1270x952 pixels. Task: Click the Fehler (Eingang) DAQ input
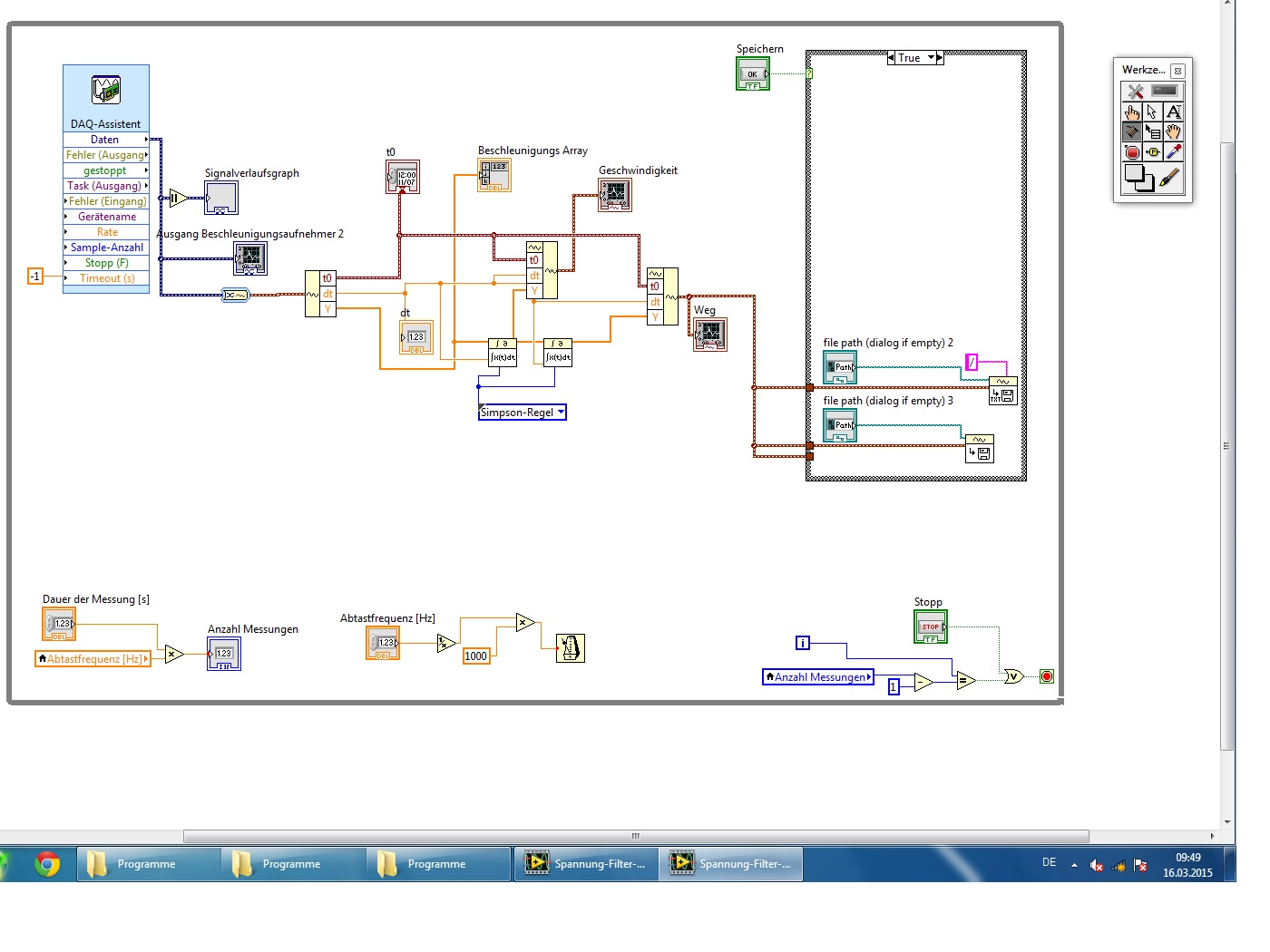(105, 201)
